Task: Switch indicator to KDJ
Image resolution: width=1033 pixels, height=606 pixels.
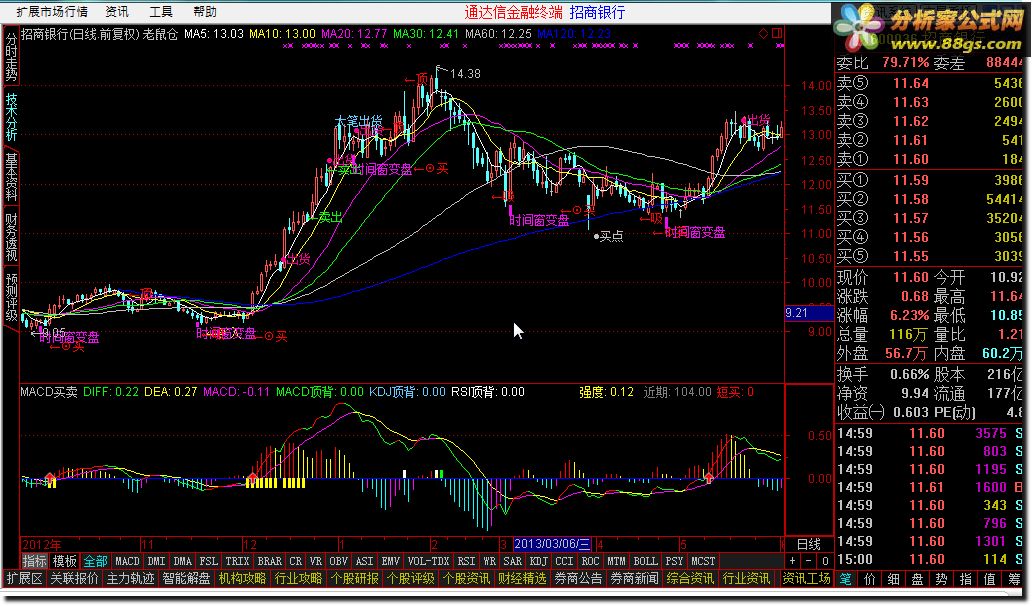Action: 539,561
